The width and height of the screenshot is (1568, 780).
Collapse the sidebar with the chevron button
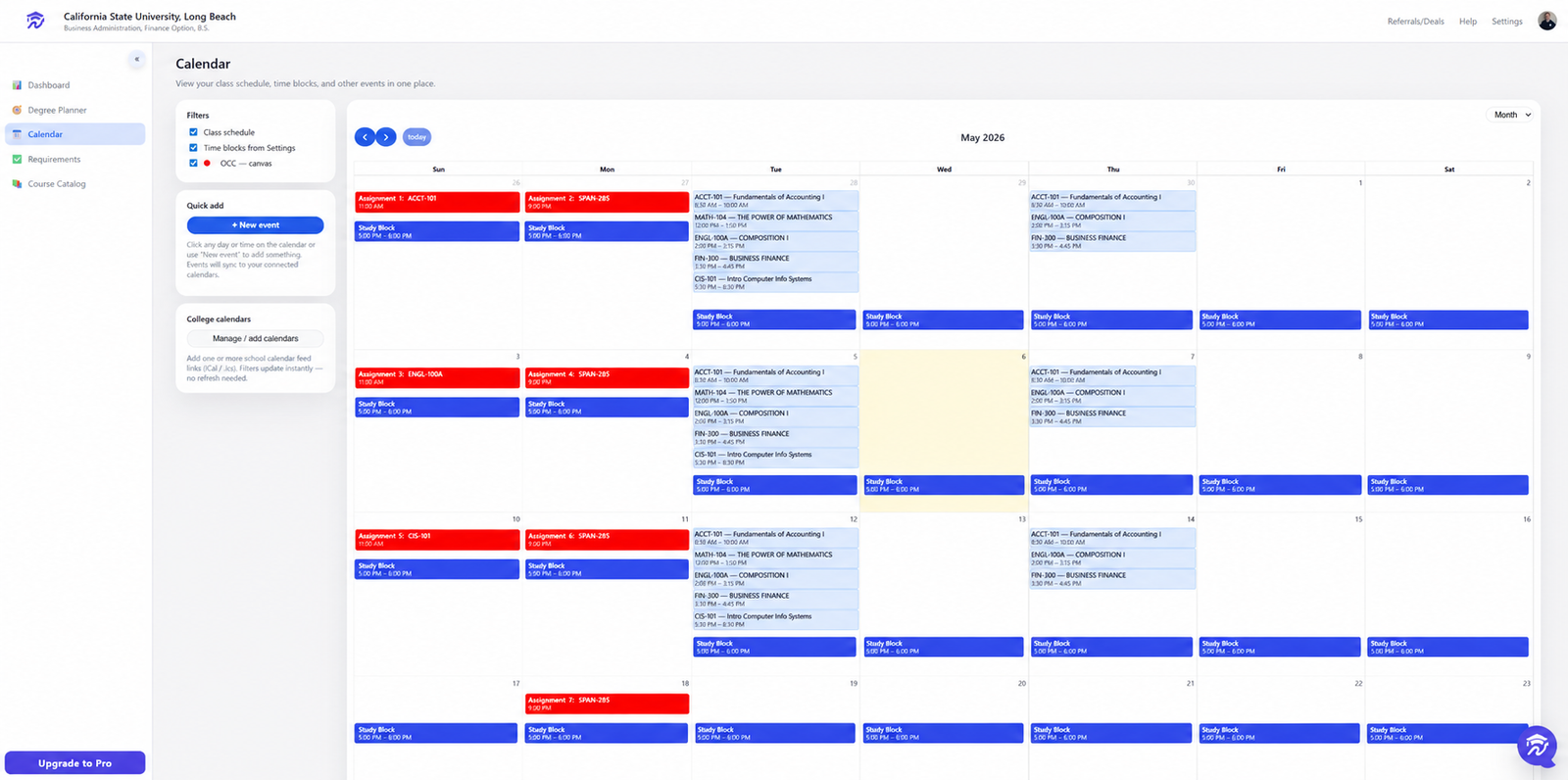(x=136, y=60)
